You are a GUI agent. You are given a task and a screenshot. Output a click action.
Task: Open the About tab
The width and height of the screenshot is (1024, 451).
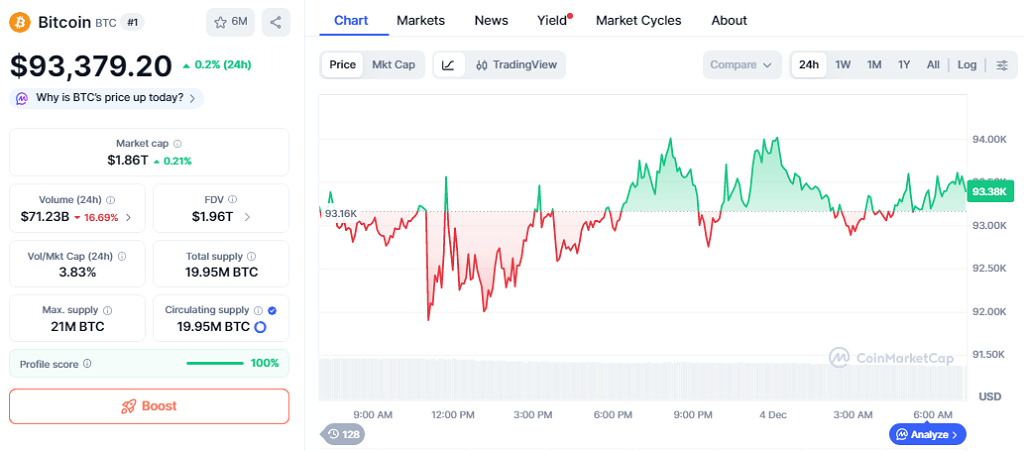[x=729, y=20]
